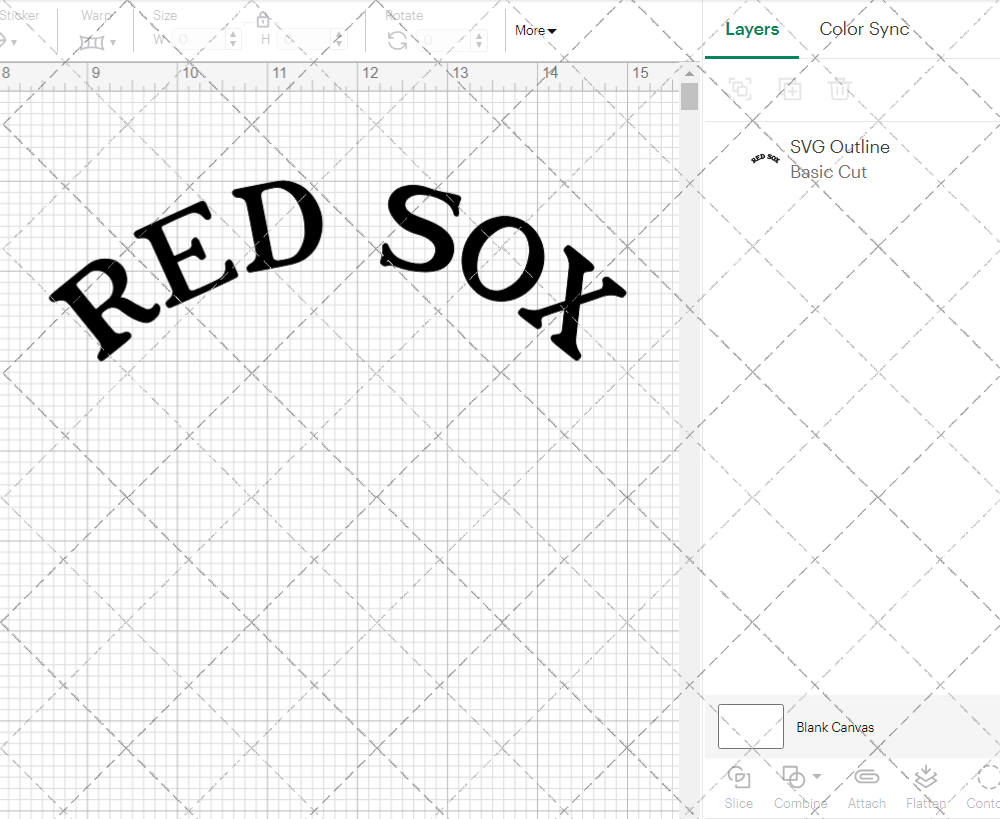Toggle the size lock proportions icon
The width and height of the screenshot is (1000, 819).
pos(263,19)
